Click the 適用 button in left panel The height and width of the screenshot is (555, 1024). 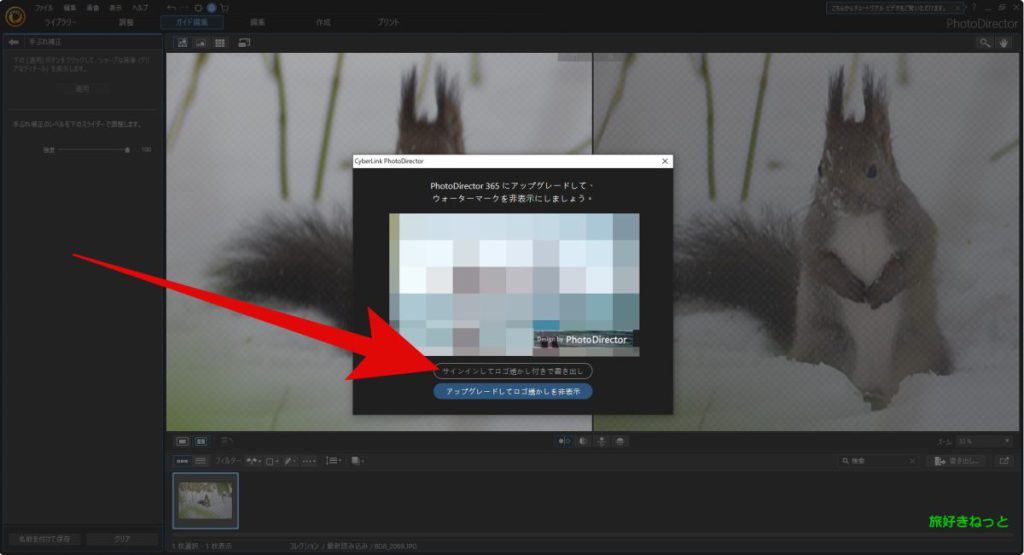coord(82,88)
